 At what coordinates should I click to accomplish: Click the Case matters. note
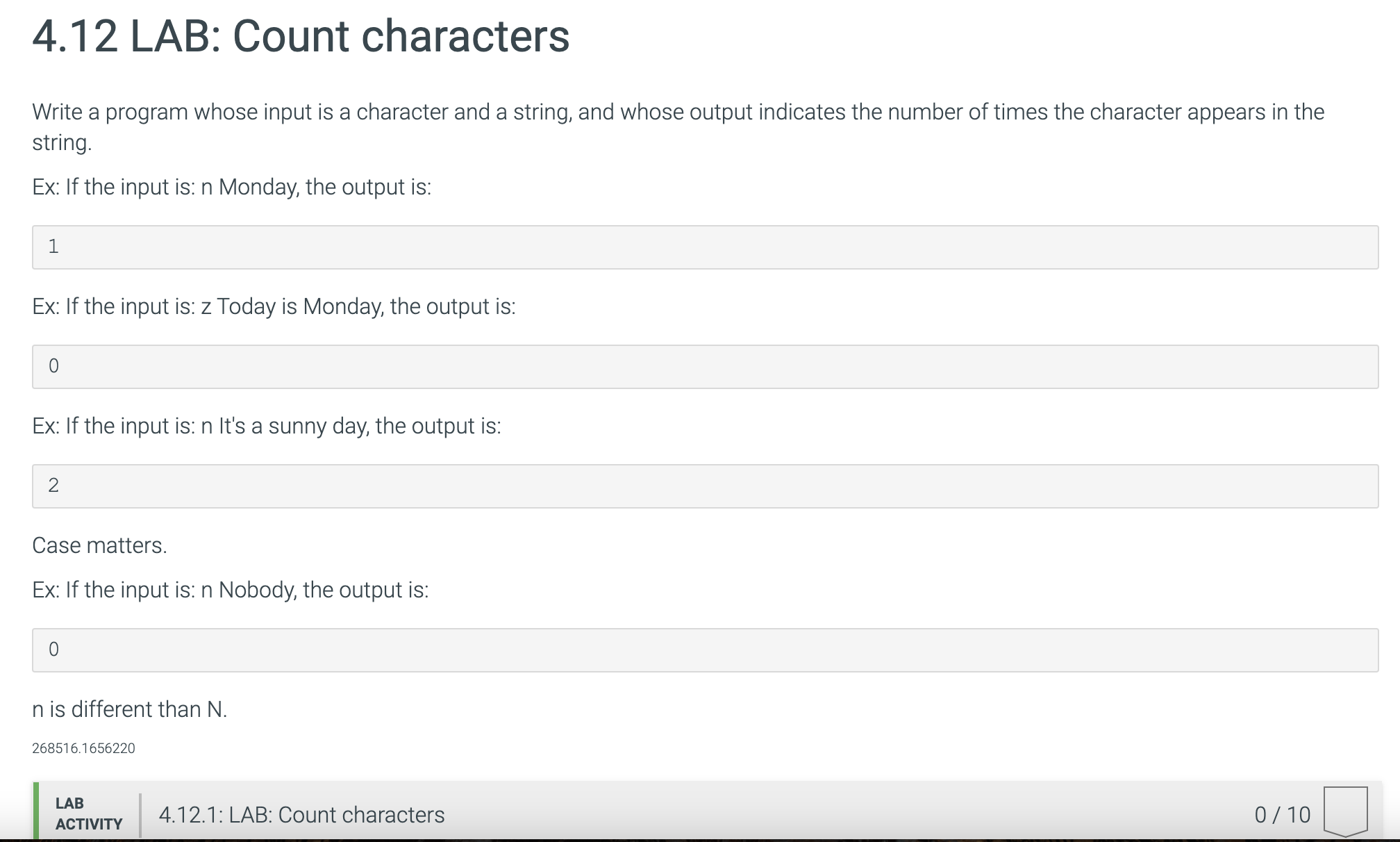99,545
